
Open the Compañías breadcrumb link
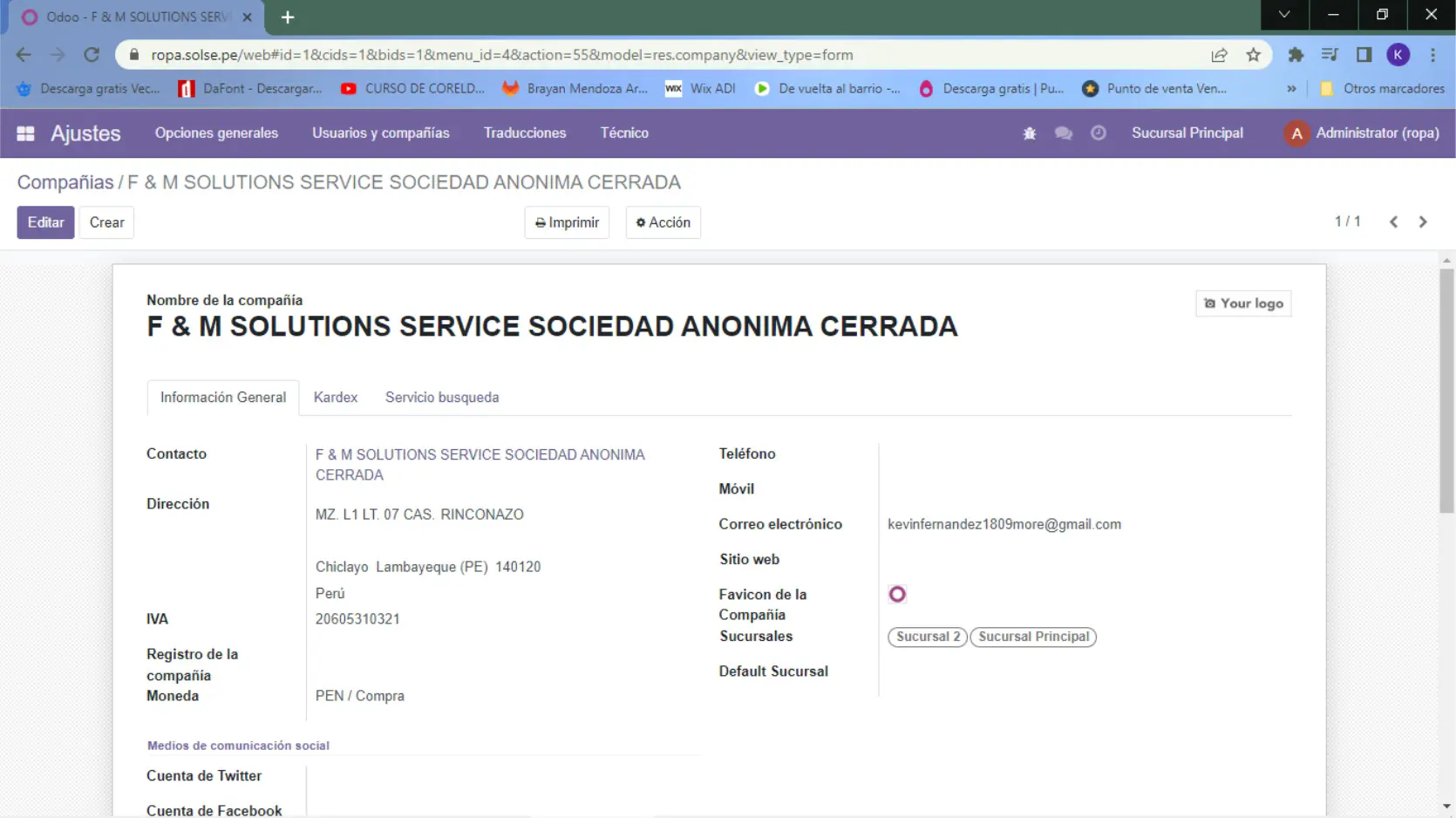tap(65, 182)
